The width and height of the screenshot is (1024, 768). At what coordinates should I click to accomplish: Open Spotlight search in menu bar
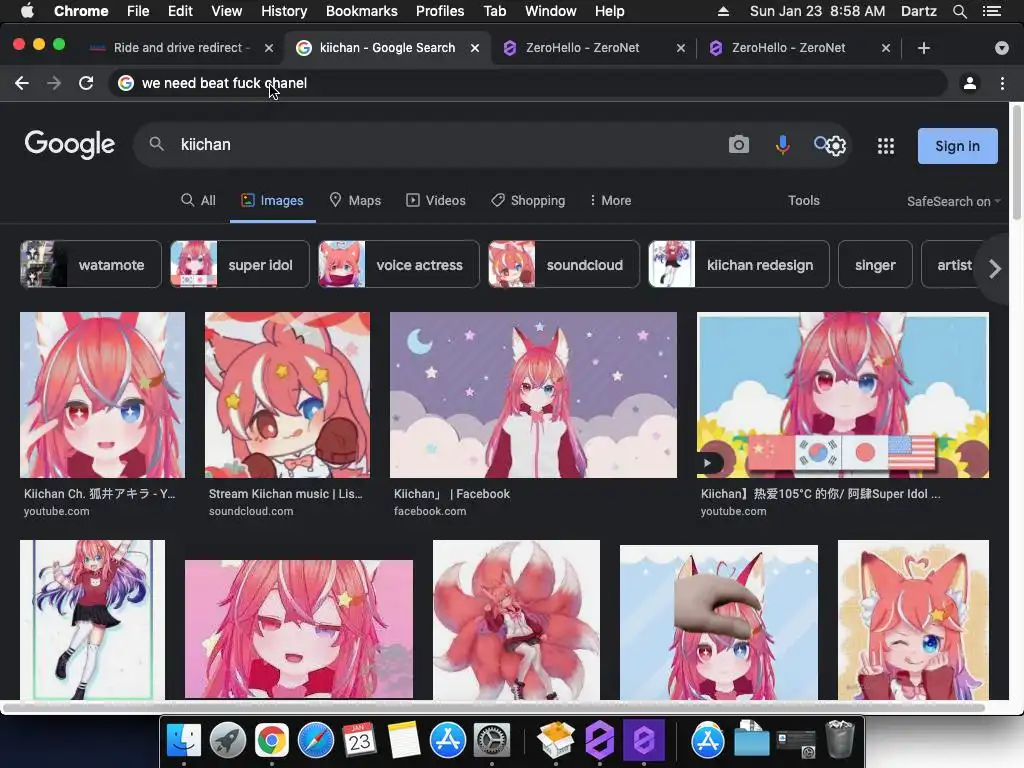click(959, 11)
